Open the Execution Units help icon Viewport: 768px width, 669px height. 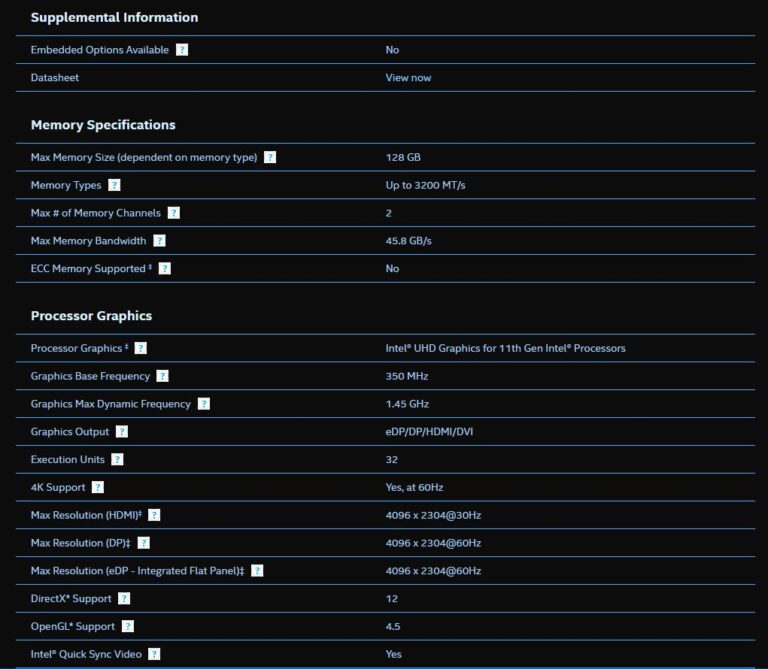[117, 459]
